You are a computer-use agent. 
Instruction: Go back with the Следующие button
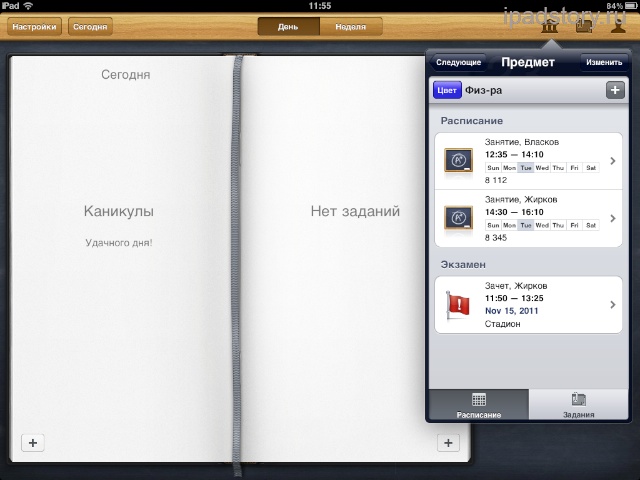point(458,62)
